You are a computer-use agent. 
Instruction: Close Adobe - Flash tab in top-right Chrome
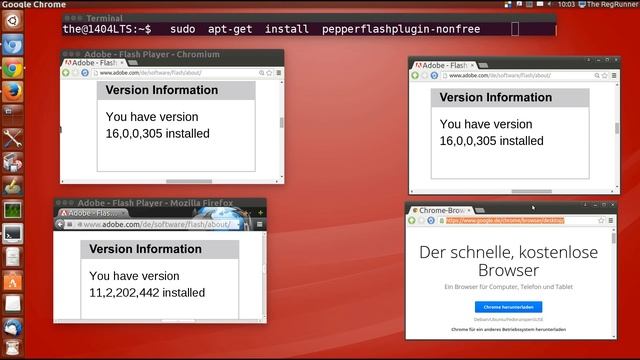click(472, 65)
